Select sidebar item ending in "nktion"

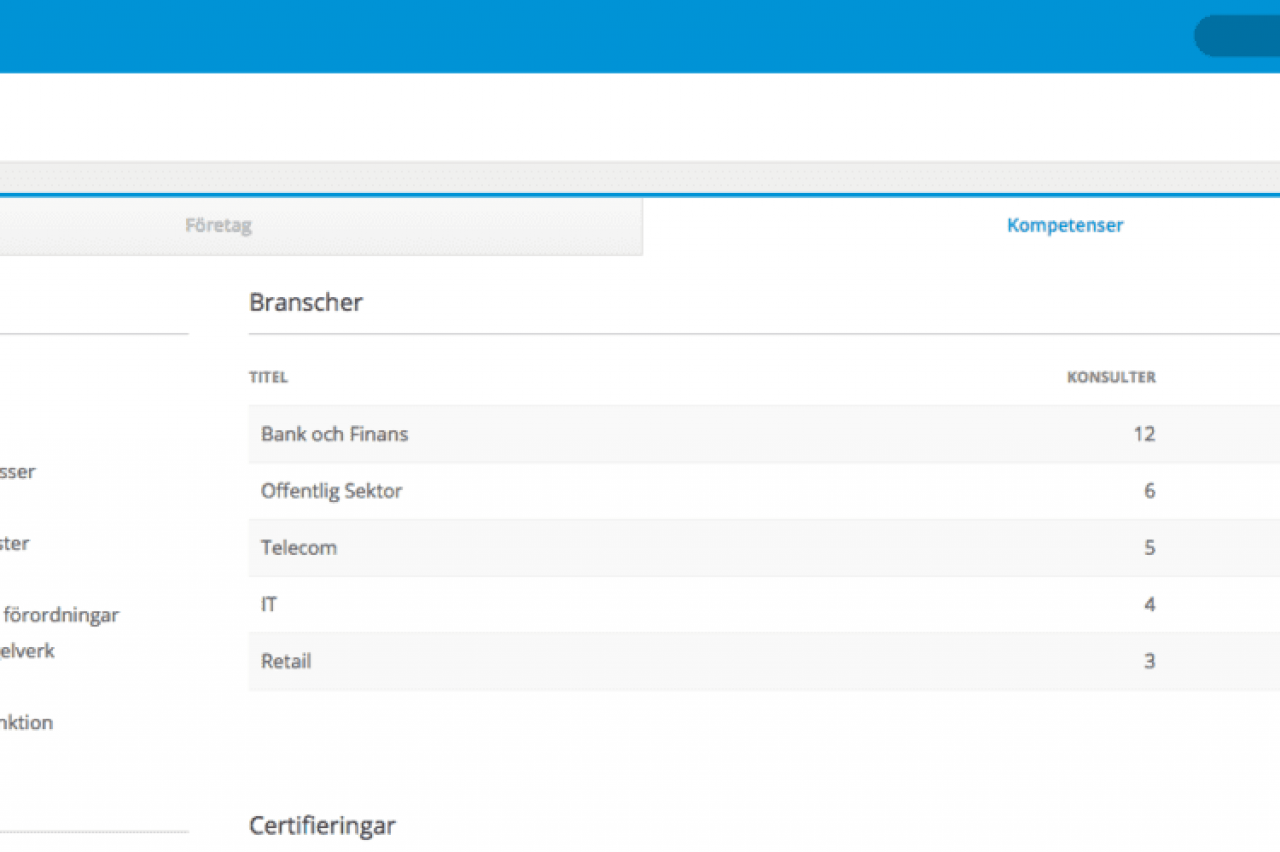(x=27, y=723)
